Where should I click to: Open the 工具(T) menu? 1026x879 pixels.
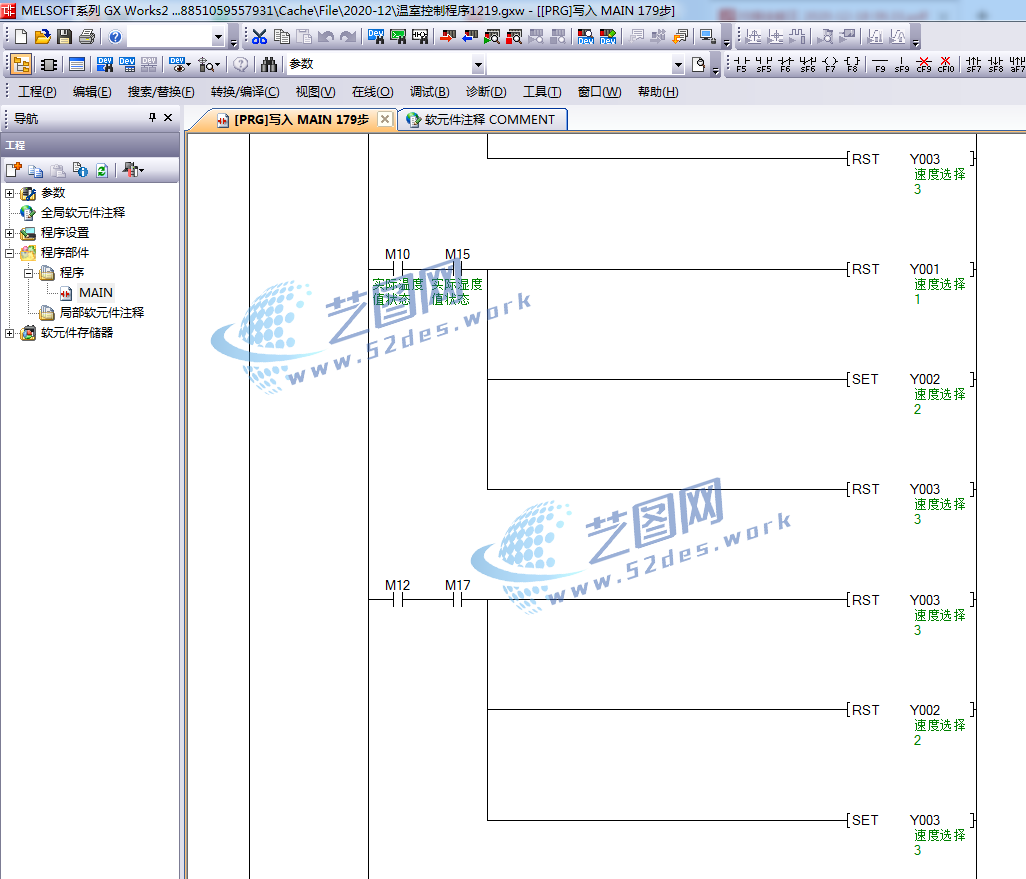point(542,92)
